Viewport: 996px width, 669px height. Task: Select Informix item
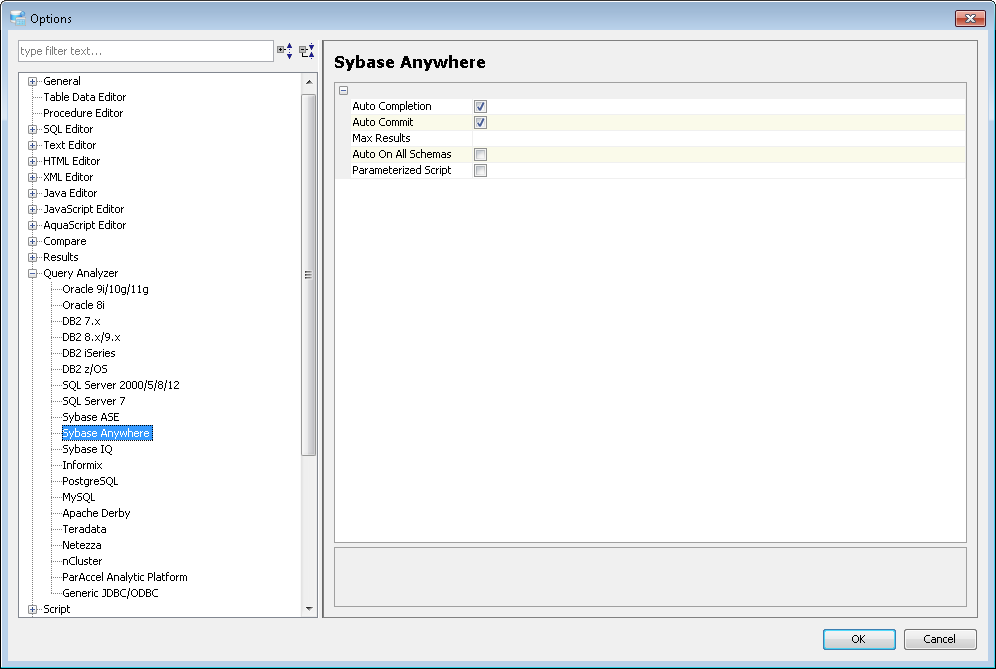point(83,465)
